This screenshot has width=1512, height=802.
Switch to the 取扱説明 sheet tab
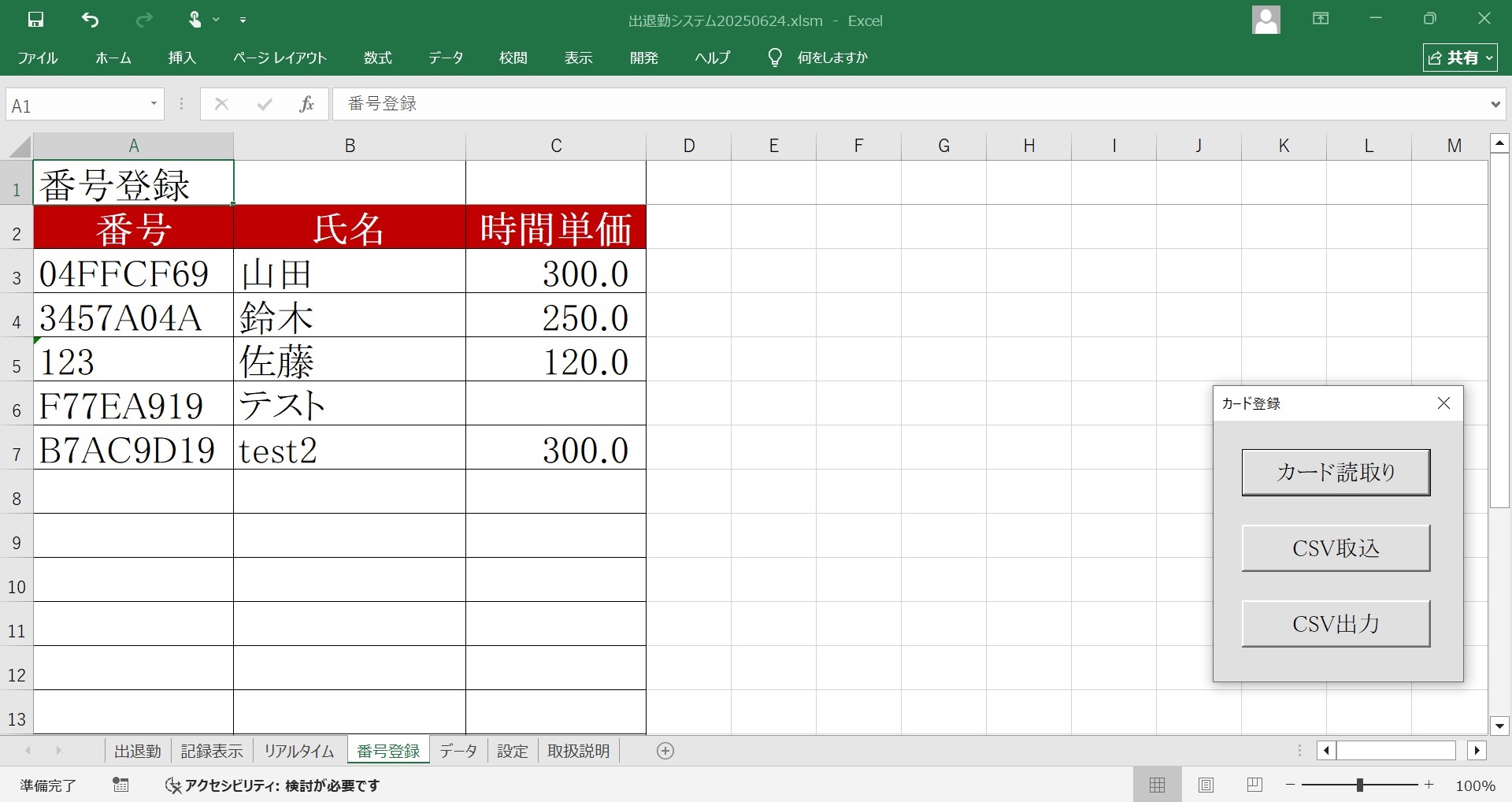(x=579, y=751)
